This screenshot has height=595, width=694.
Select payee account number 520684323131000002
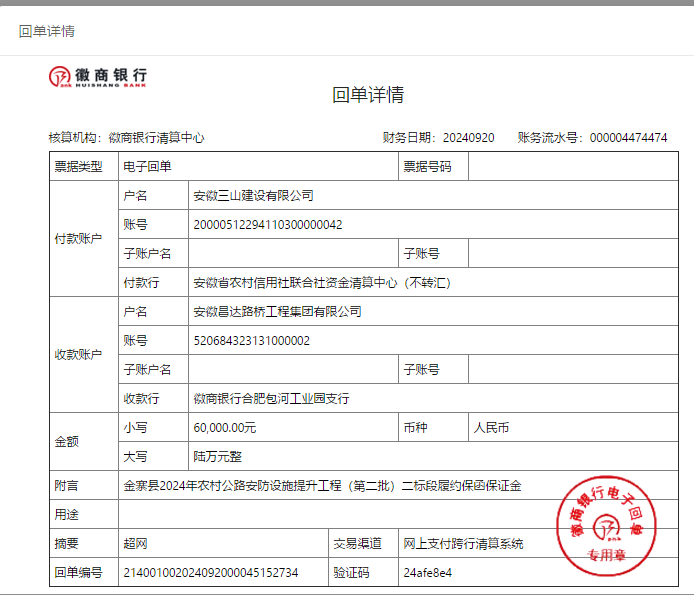tap(251, 341)
